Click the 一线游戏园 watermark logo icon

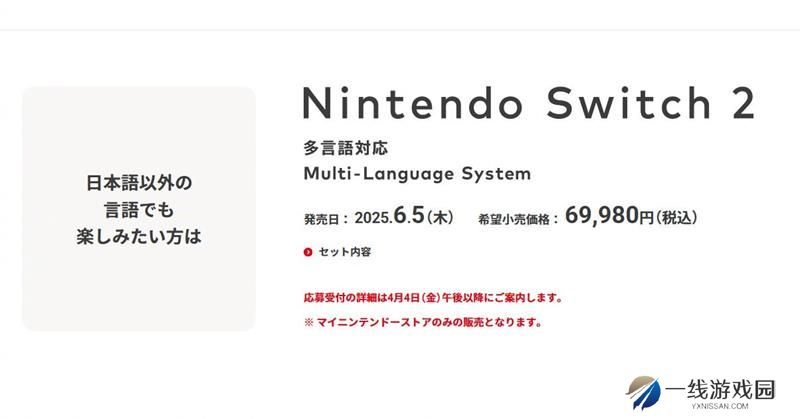[642, 392]
